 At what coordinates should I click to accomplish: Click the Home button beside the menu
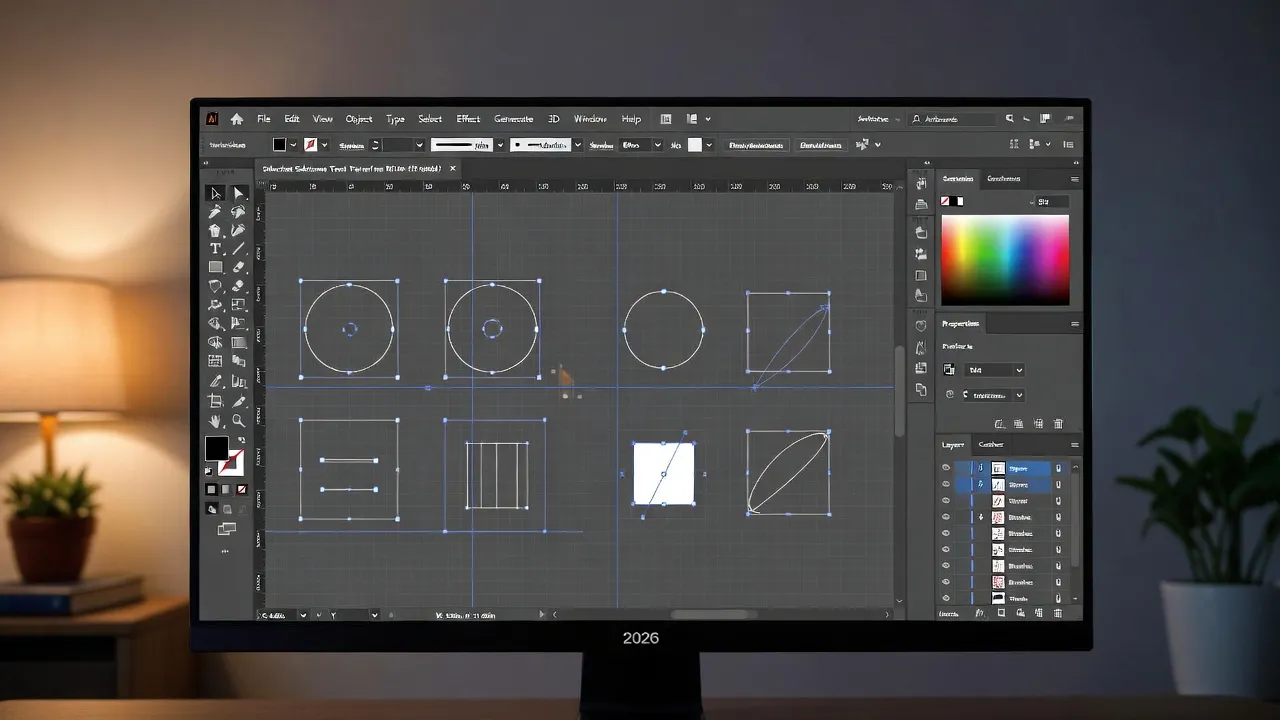pos(236,118)
